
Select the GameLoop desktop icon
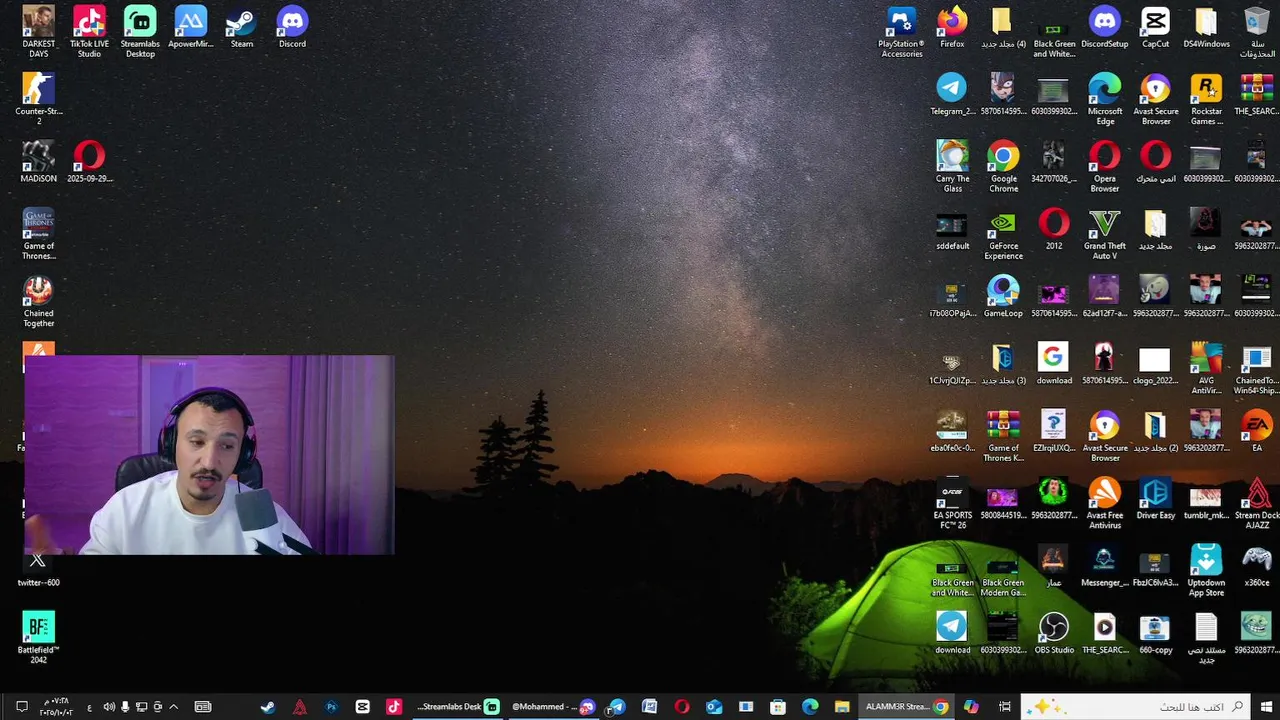pyautogui.click(x=1003, y=296)
